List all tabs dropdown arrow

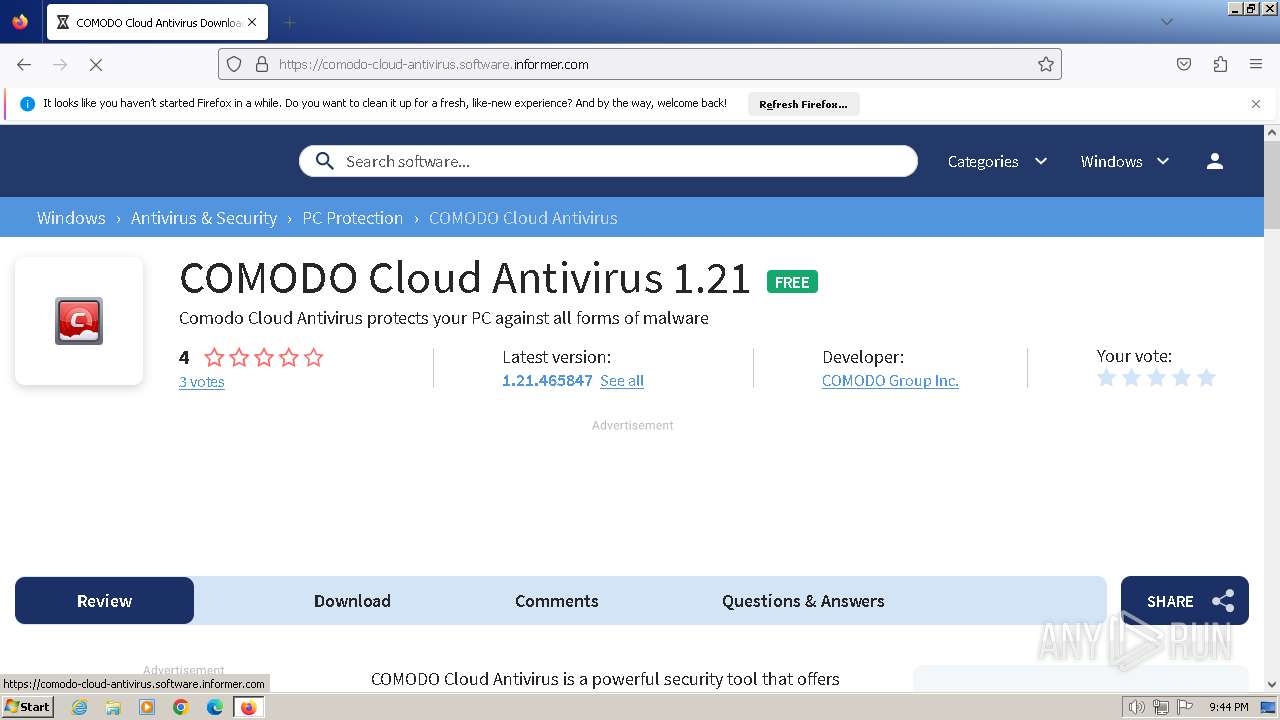pos(1166,22)
